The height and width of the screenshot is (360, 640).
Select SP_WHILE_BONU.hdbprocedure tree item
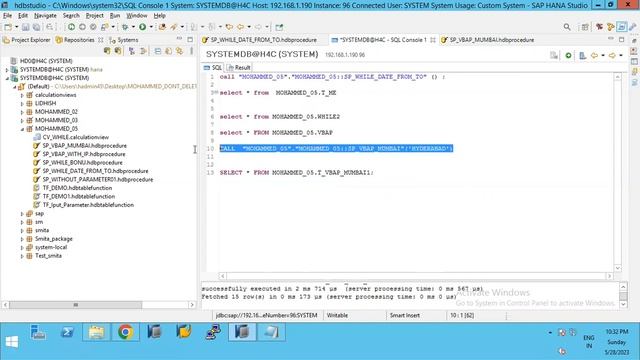[82, 163]
